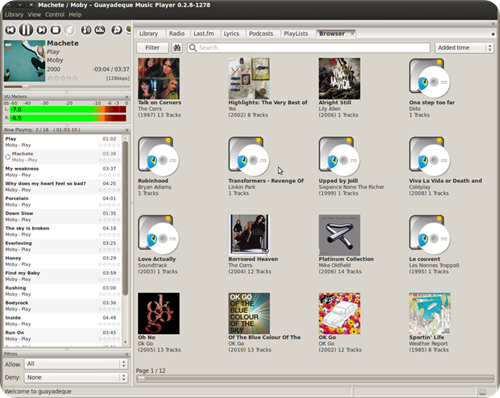This screenshot has height=398, width=500.
Task: Select Transformers - Revenge Of disc icon
Action: pyautogui.click(x=249, y=157)
